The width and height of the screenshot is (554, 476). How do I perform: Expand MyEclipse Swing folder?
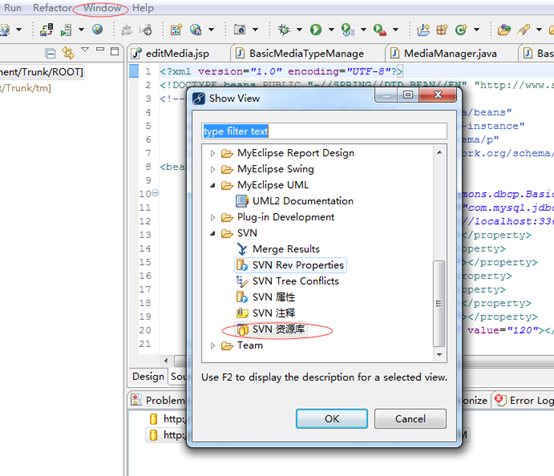(212, 170)
